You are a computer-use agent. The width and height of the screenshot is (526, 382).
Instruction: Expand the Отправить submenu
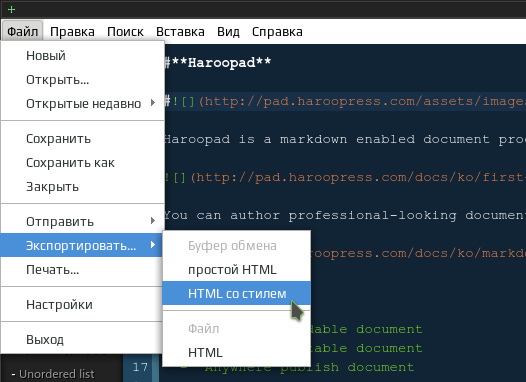83,222
